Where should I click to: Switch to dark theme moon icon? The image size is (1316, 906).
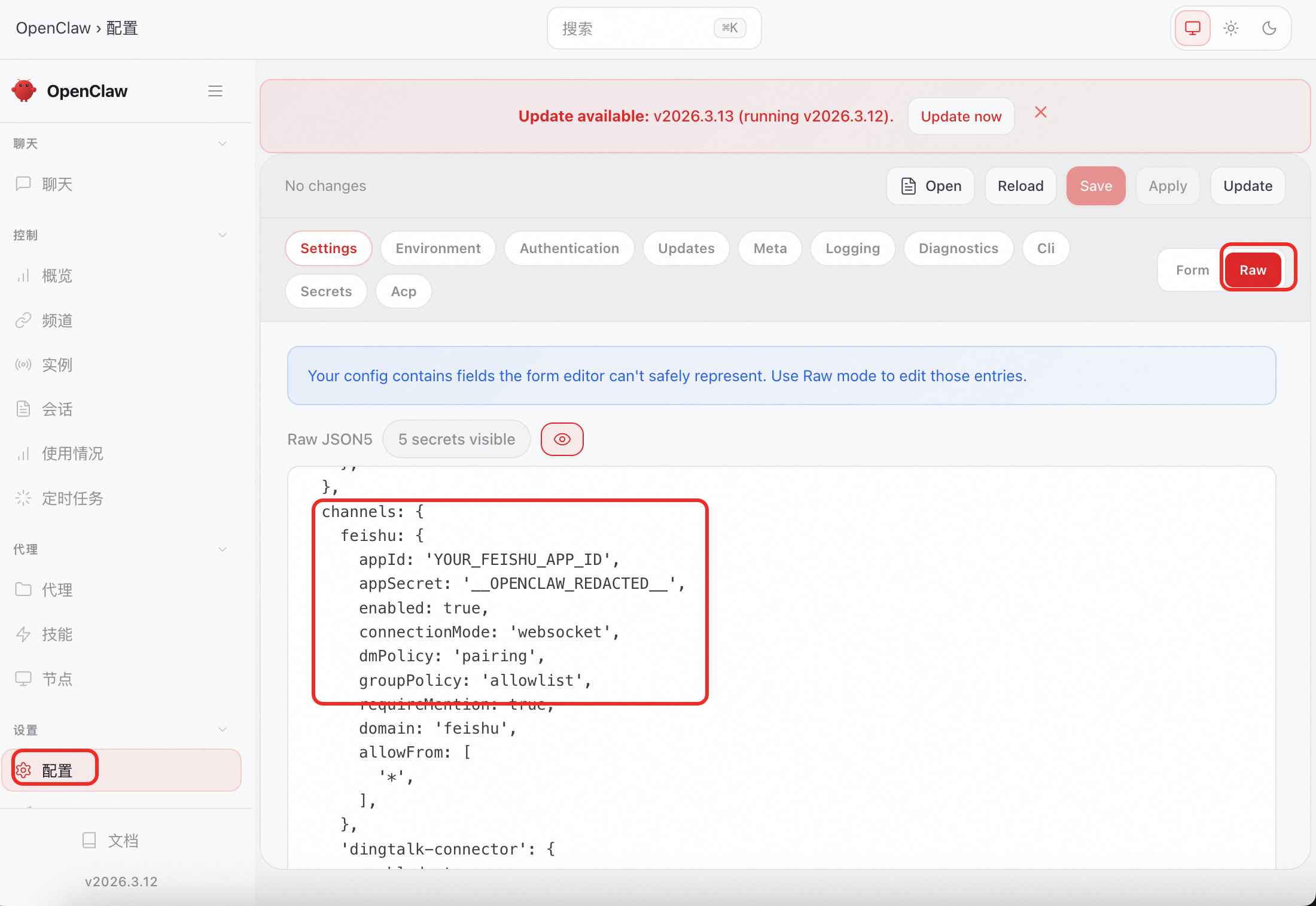1269,28
